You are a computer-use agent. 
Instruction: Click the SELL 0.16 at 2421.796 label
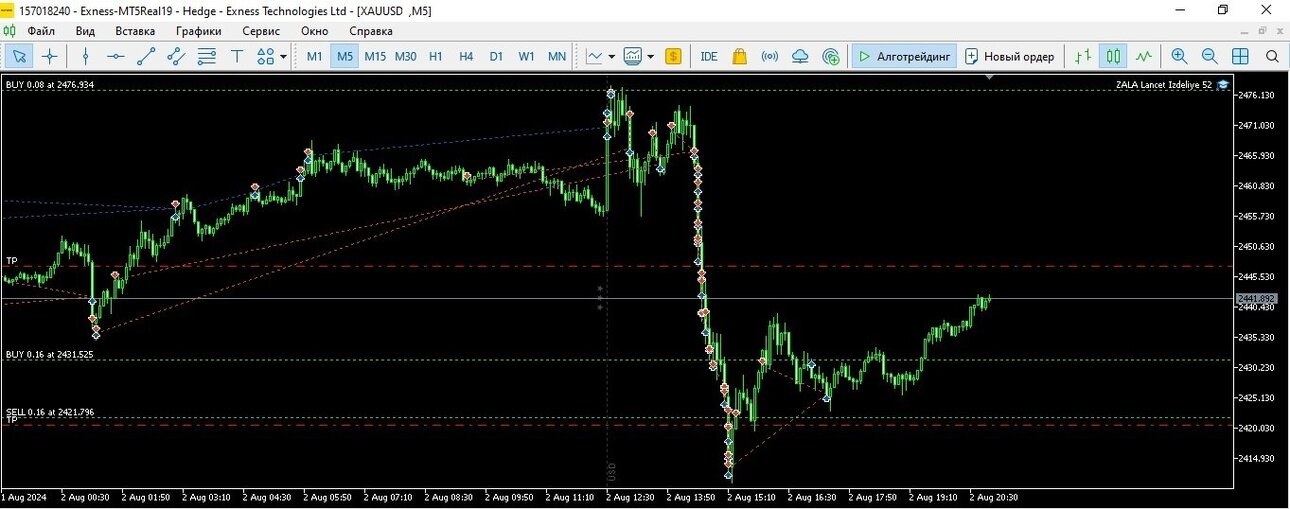(x=50, y=412)
